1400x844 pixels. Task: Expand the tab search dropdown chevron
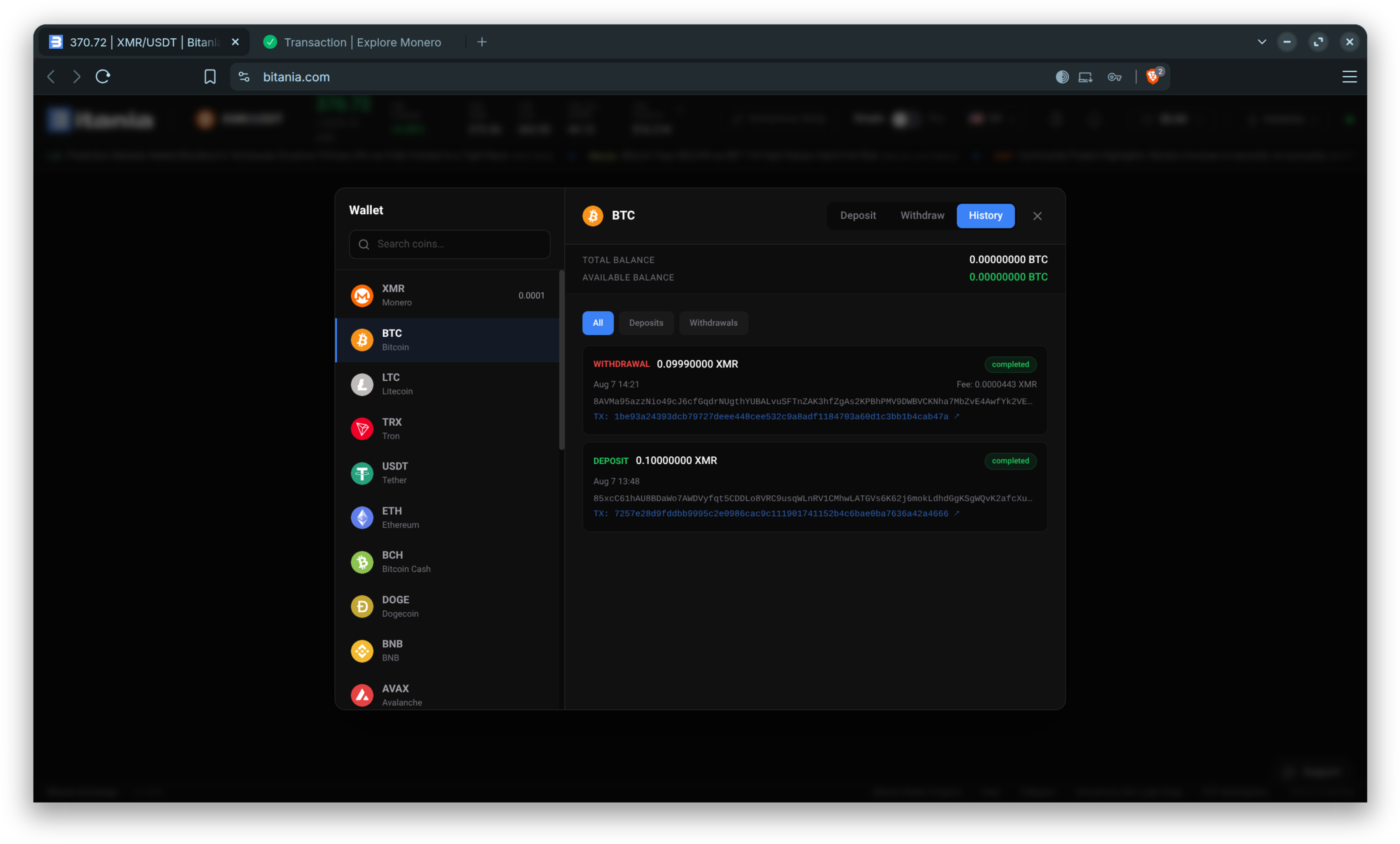(1262, 42)
